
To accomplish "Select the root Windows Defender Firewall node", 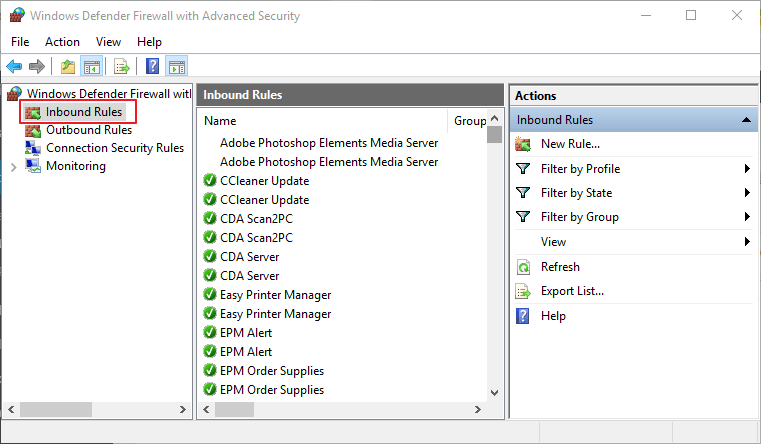I will (x=109, y=94).
